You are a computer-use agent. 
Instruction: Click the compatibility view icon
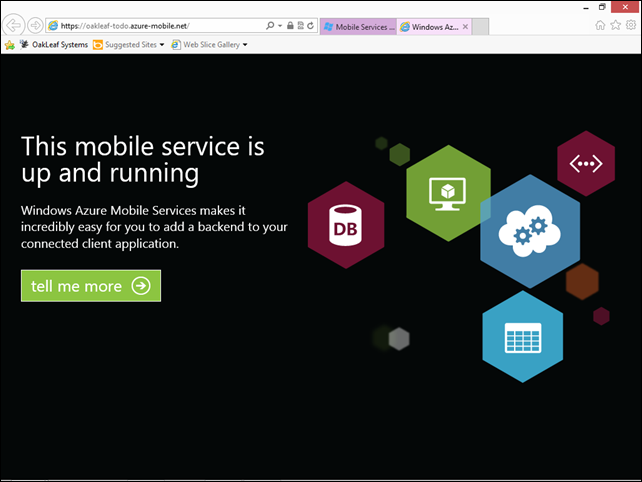click(301, 26)
